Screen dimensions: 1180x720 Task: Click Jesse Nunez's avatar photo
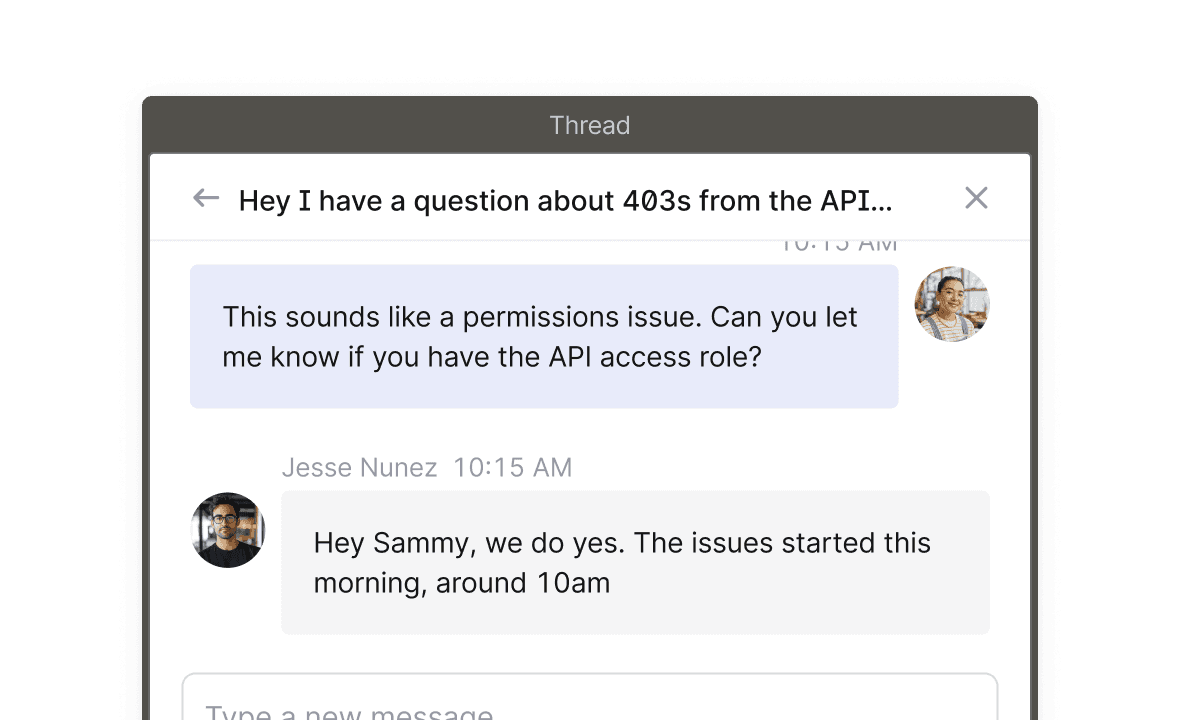click(x=228, y=530)
